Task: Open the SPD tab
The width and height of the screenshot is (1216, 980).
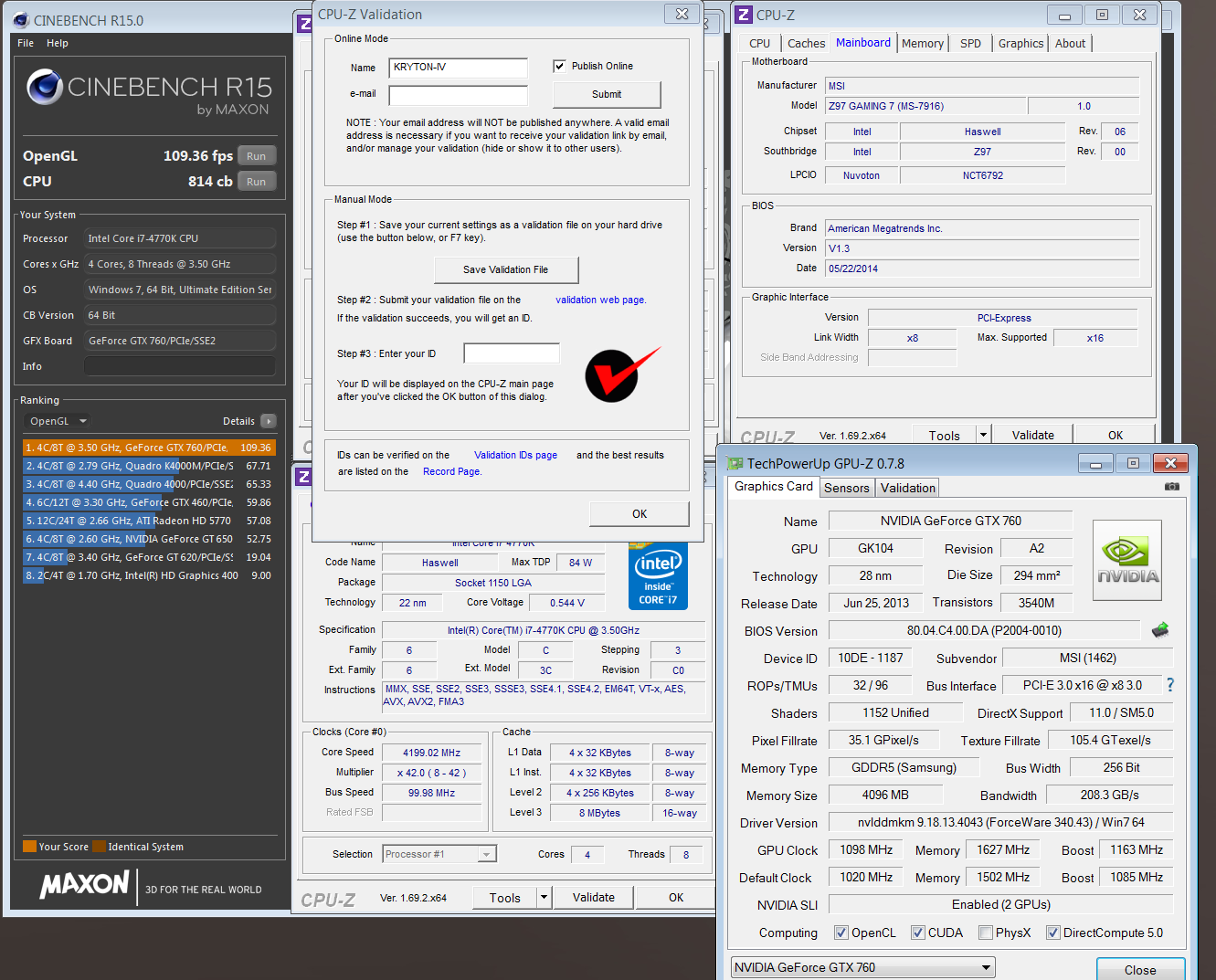Action: pos(971,43)
